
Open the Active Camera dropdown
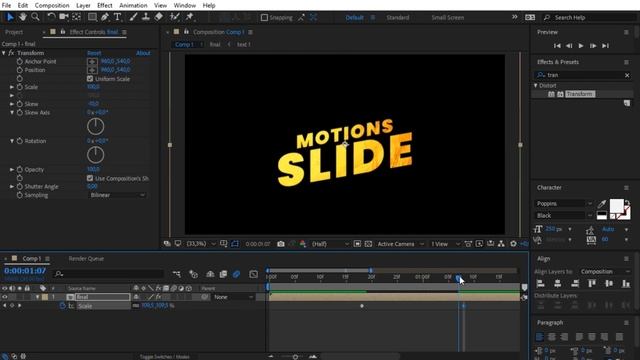[400, 244]
